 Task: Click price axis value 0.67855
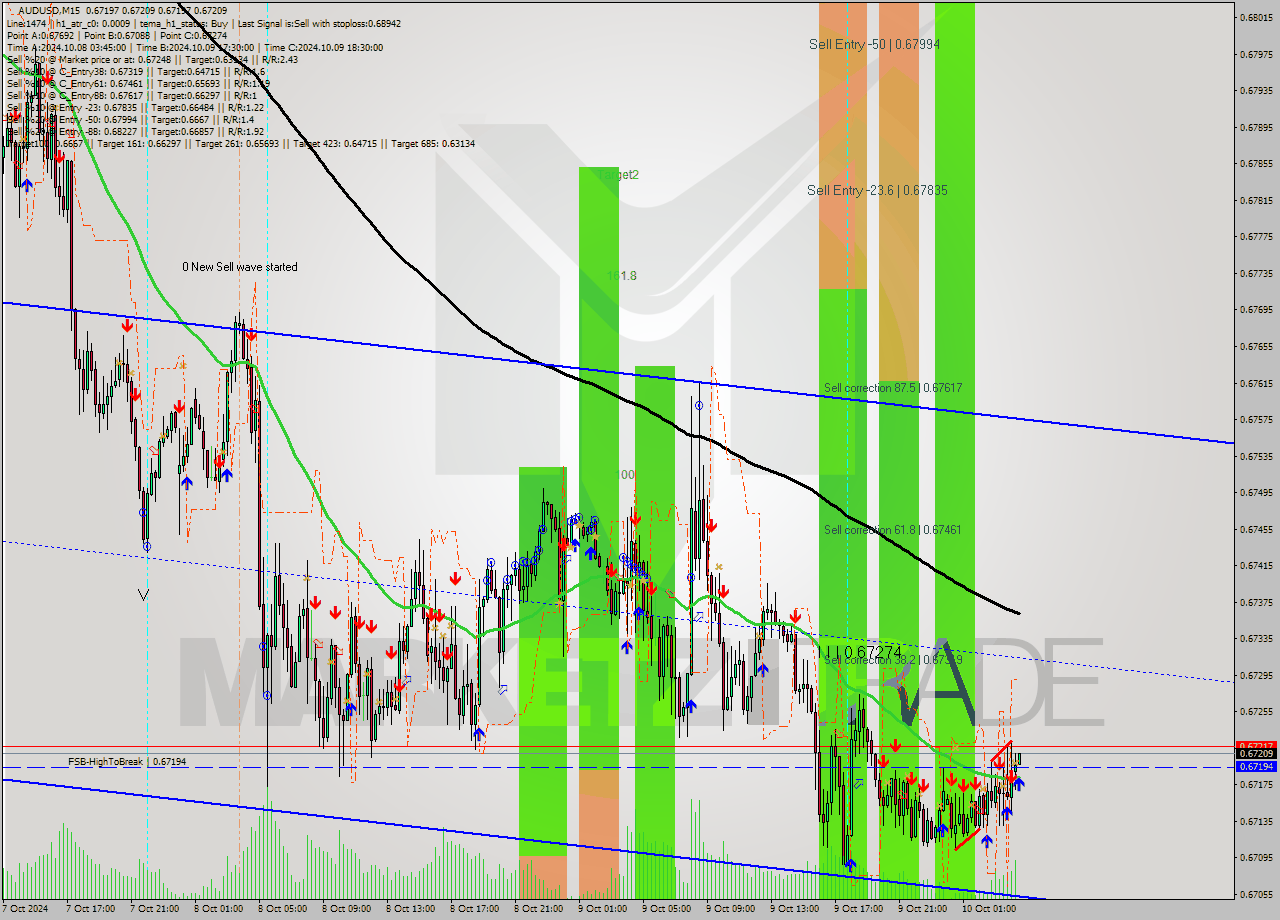coord(1256,163)
